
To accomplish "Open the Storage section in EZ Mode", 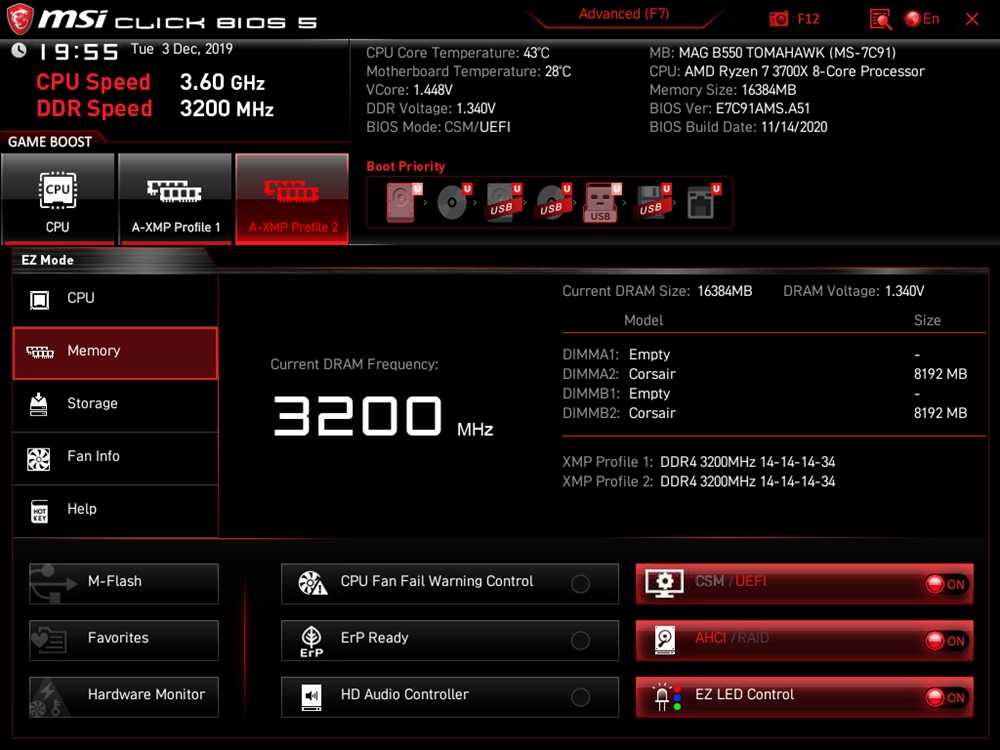I will 115,404.
